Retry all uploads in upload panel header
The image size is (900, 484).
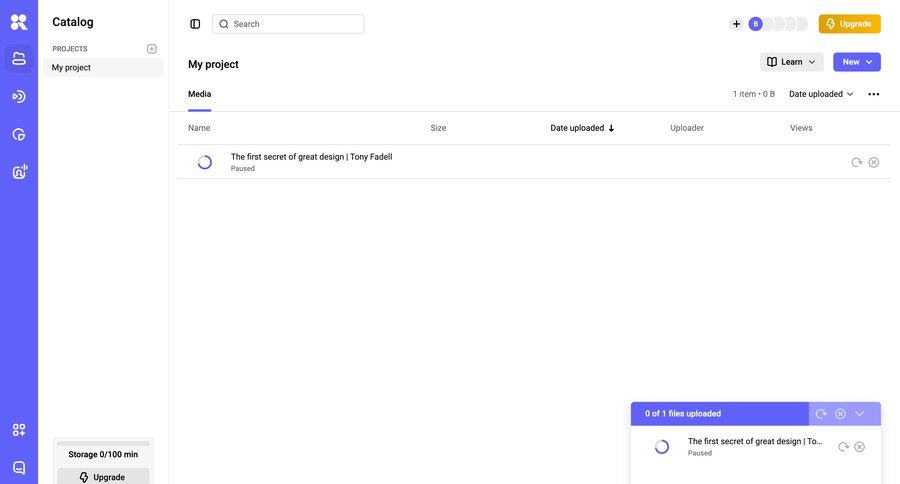(821, 414)
